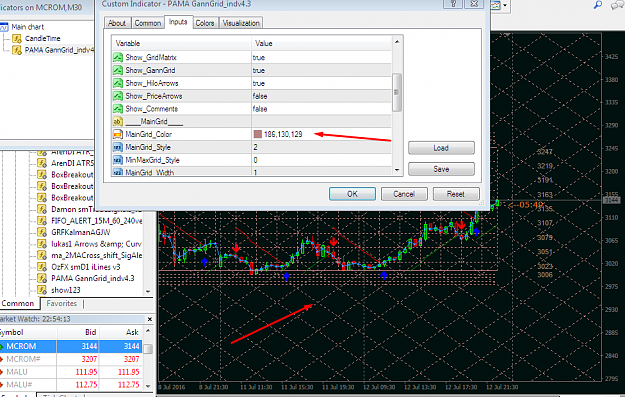
Task: Click the MCROM symbol arrow icon in Market Watch
Action: [2, 346]
